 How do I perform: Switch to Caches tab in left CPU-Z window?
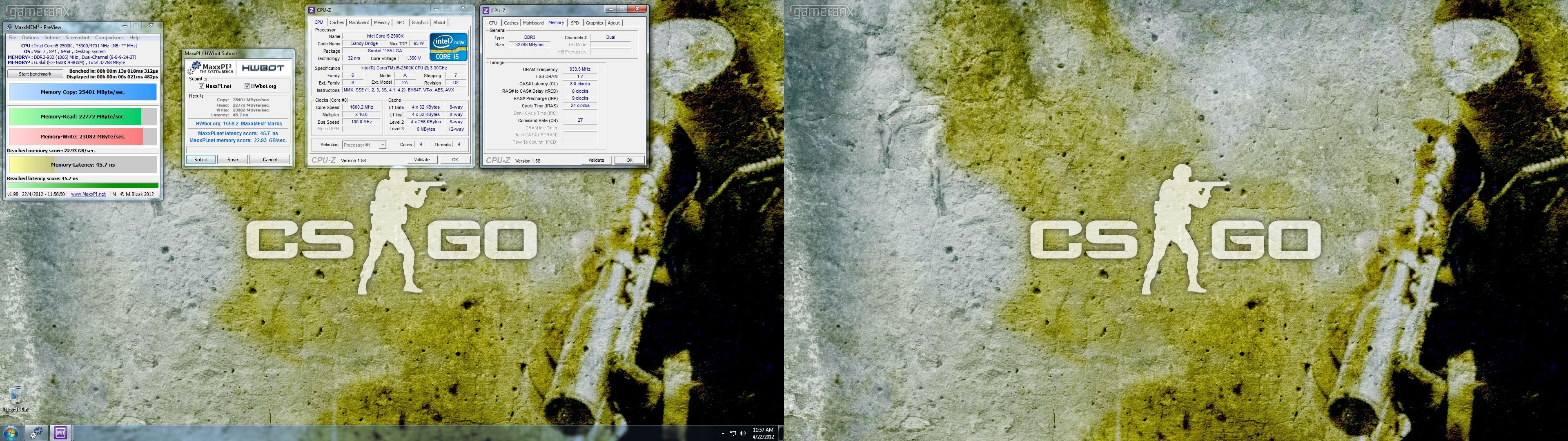point(336,22)
